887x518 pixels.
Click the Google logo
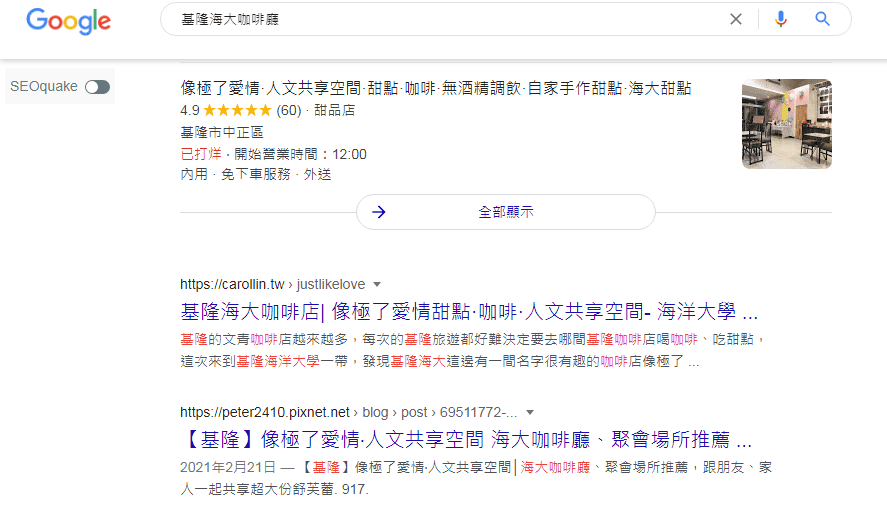(x=68, y=21)
